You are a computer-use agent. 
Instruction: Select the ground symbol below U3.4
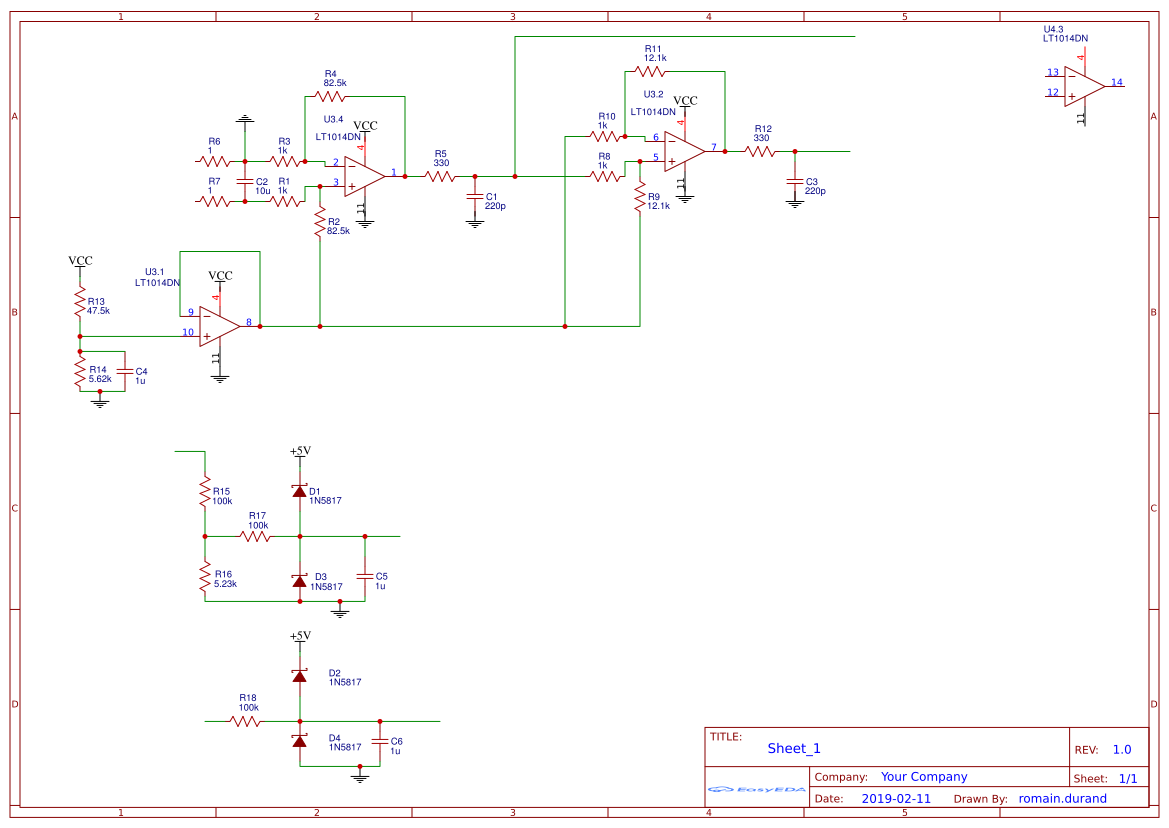(x=364, y=222)
